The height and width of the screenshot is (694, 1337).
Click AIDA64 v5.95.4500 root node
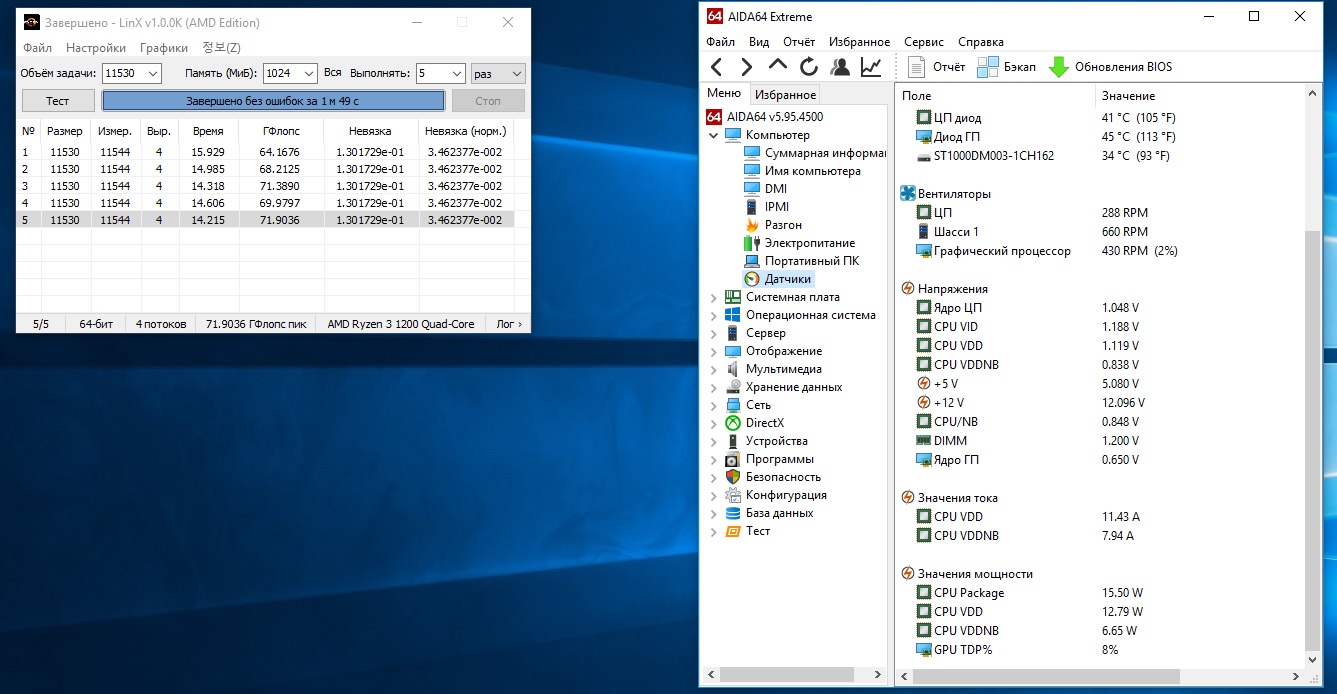coord(765,116)
